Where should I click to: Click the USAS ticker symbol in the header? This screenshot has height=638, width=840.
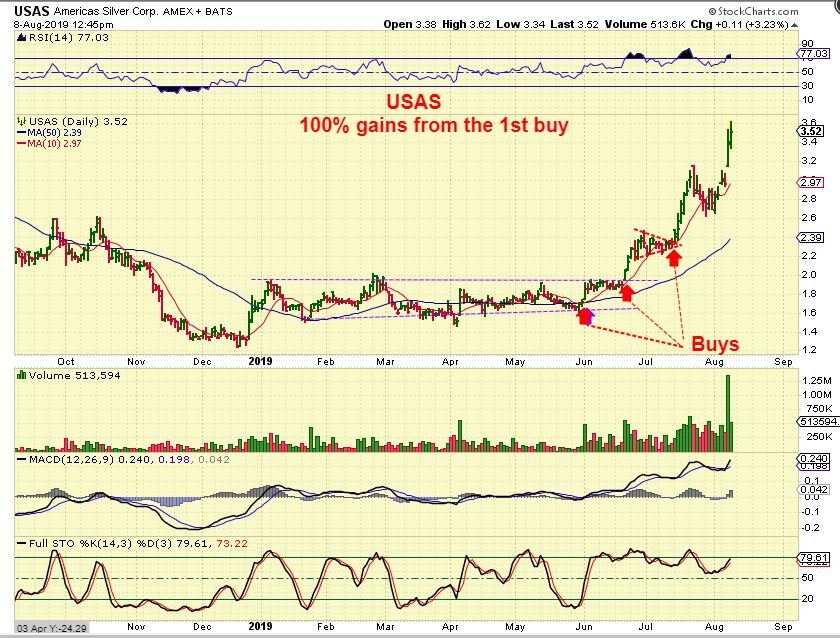click(x=32, y=11)
